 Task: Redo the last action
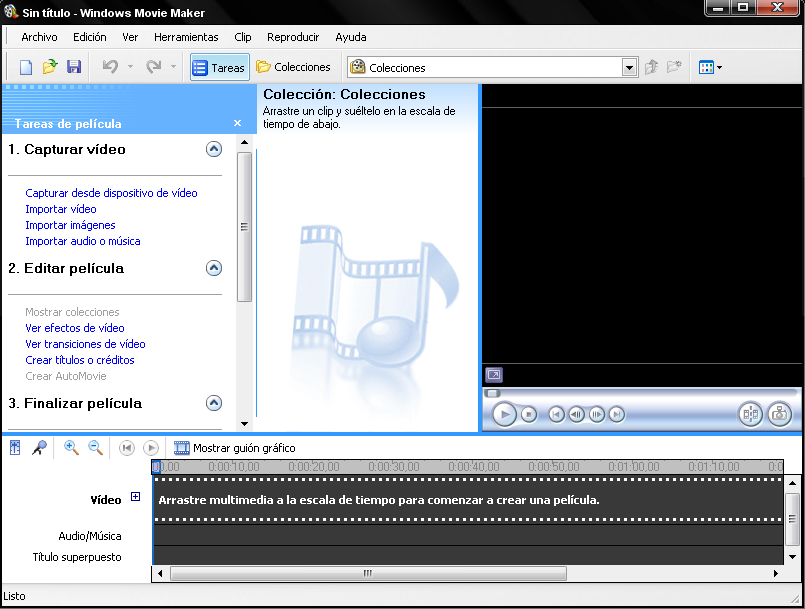tap(154, 67)
